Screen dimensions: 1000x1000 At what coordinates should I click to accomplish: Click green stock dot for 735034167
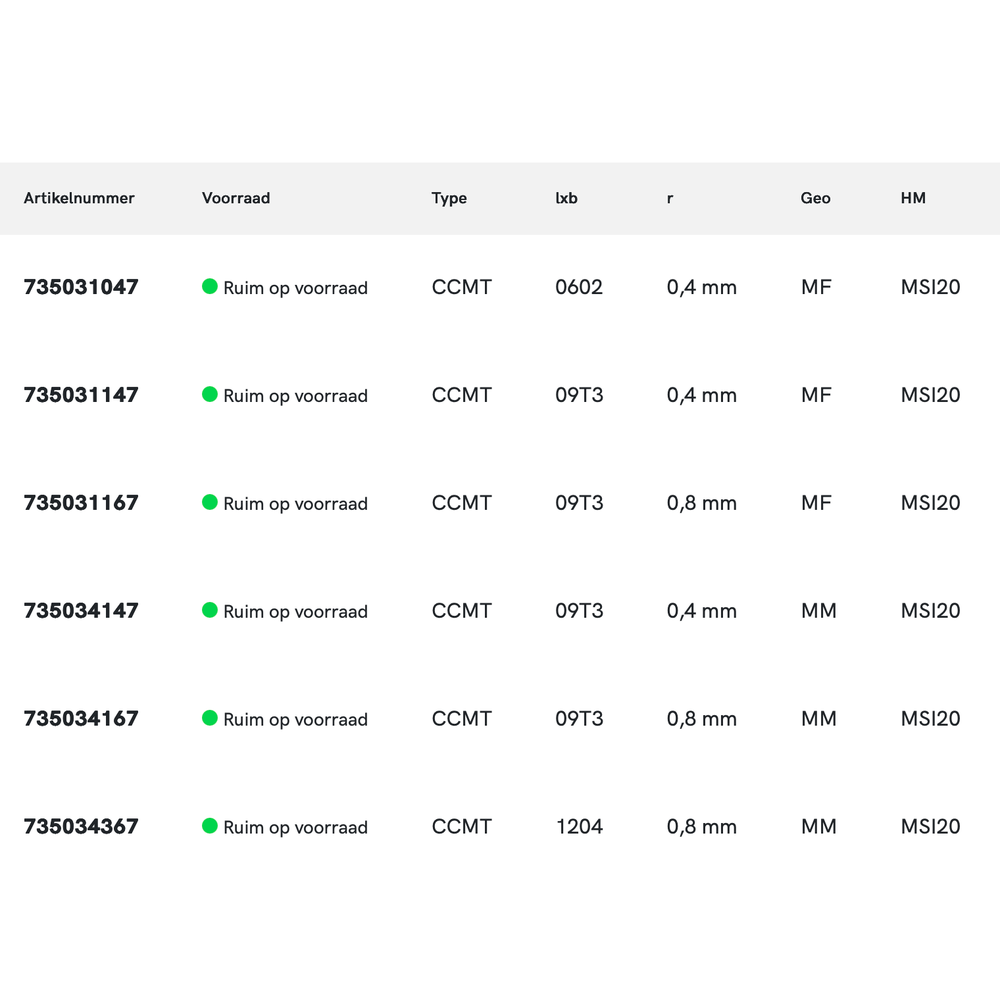pos(210,718)
